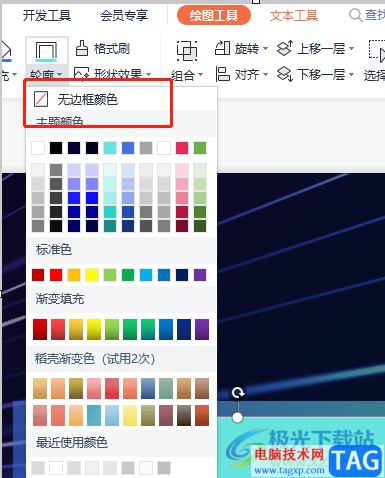Select bright red standard color
The height and width of the screenshot is (478, 385).
coord(56,275)
